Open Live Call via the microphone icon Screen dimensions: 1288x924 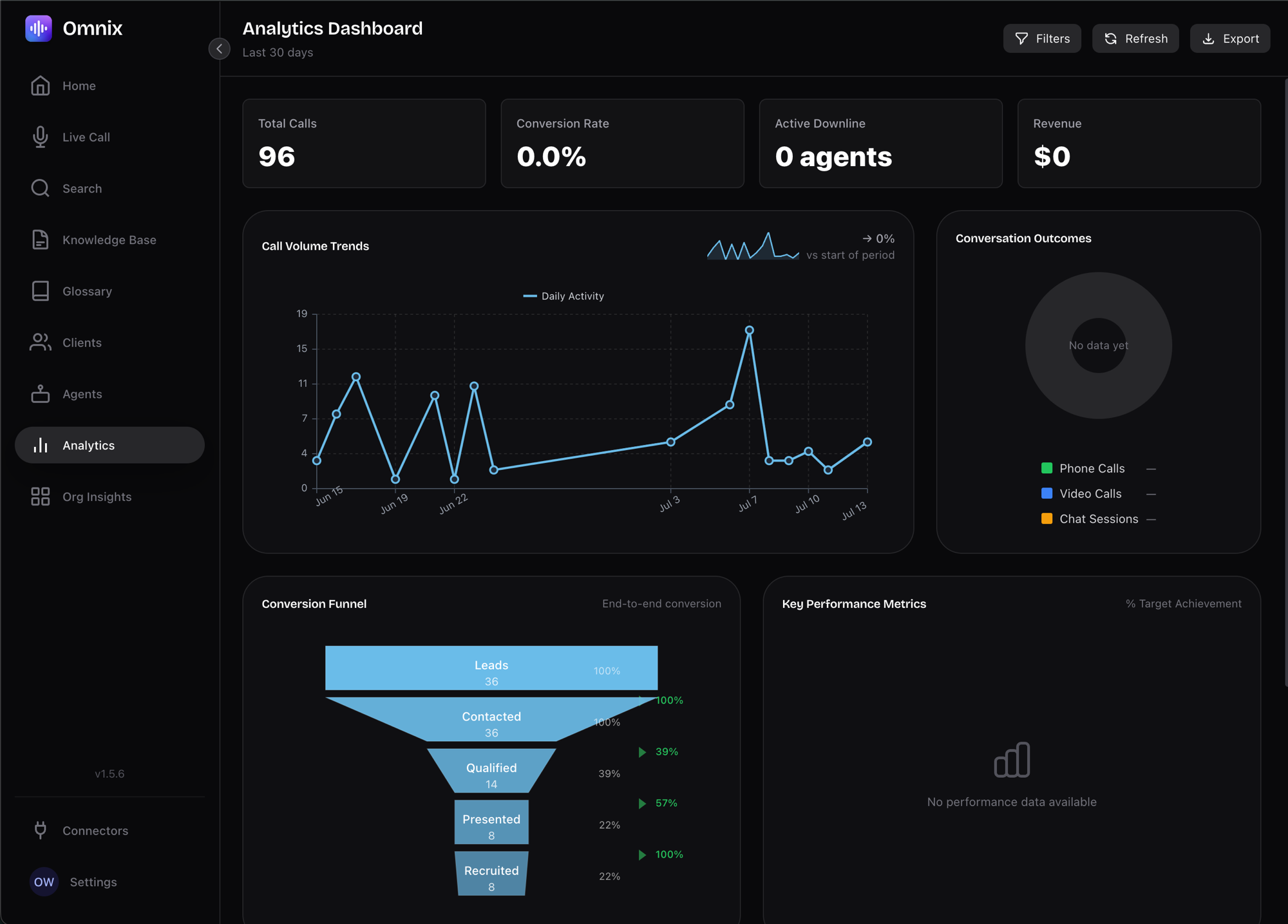[40, 137]
